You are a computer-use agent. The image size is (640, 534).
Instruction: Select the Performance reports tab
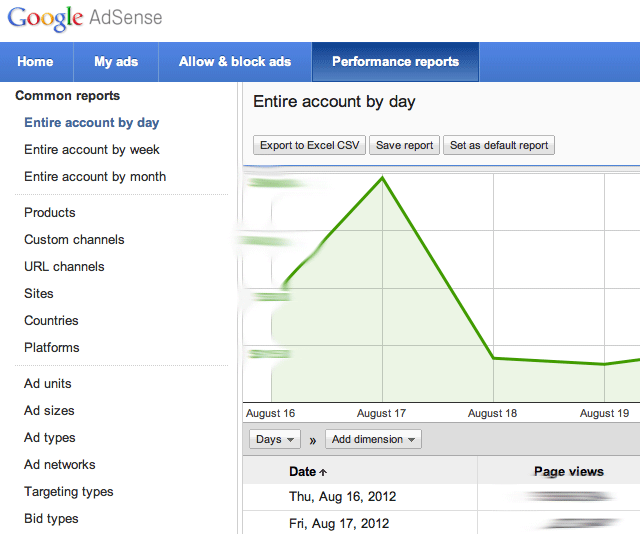[396, 62]
